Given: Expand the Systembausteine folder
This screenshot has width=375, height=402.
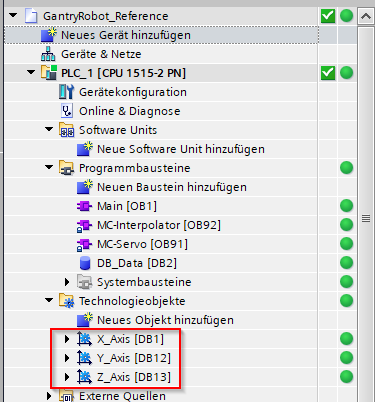Looking at the screenshot, I should click(67, 282).
